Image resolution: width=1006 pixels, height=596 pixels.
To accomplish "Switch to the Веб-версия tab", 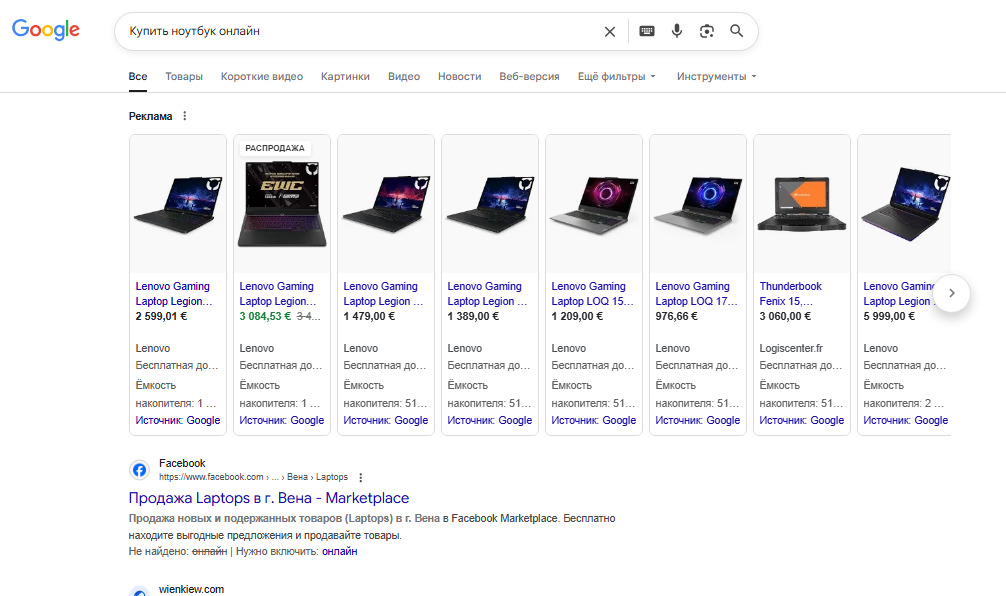I will (529, 76).
